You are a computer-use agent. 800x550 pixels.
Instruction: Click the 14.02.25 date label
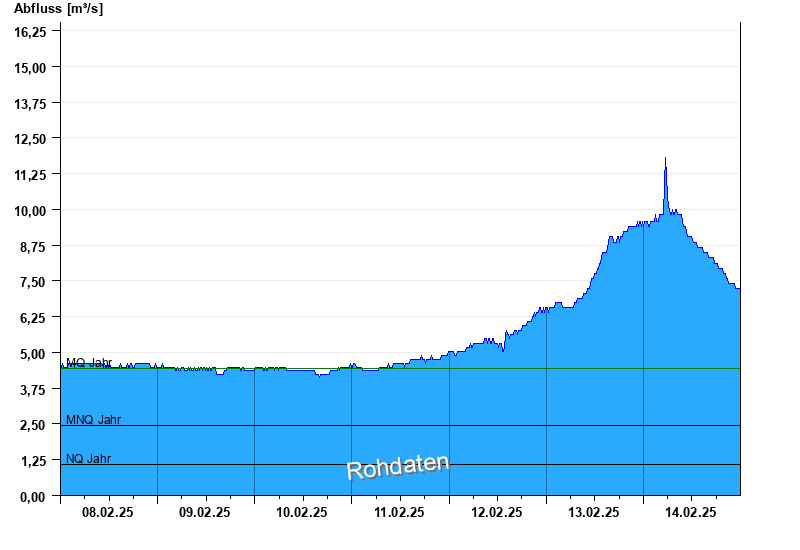click(691, 512)
